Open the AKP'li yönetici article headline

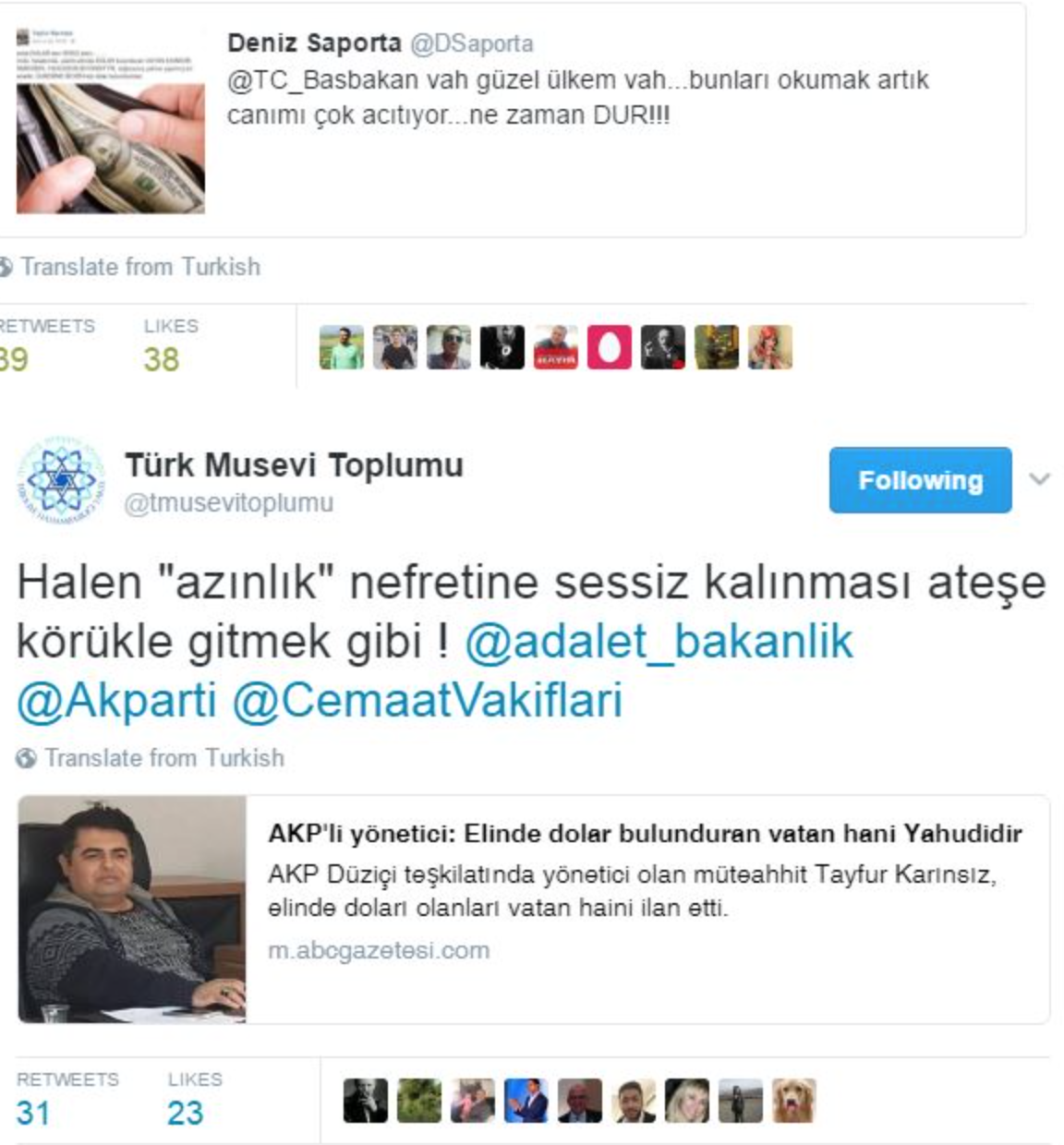point(645,834)
